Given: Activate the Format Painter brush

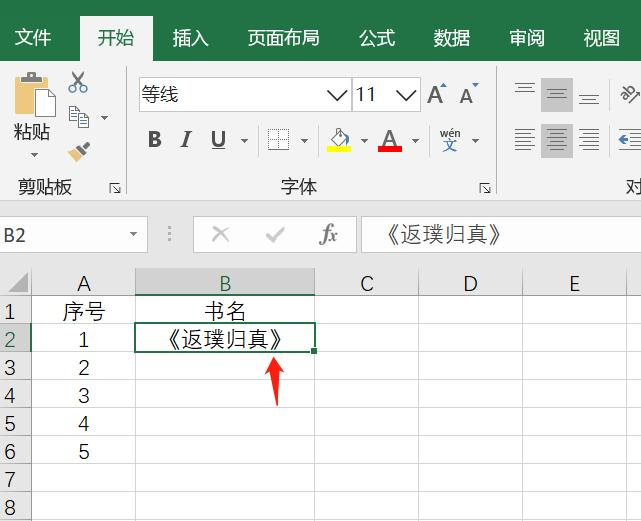Looking at the screenshot, I should point(79,151).
